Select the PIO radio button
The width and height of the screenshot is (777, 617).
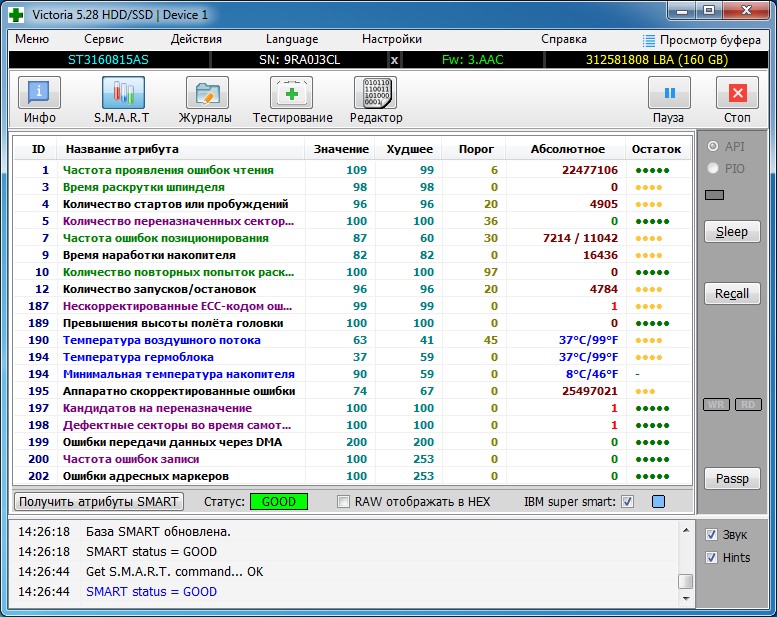click(713, 168)
